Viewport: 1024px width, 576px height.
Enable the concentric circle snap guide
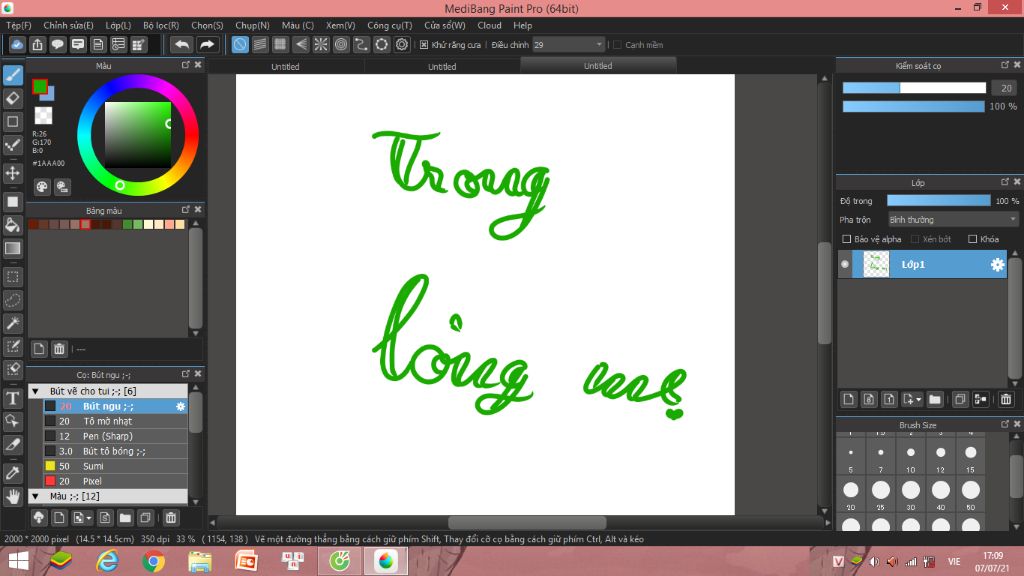(341, 44)
